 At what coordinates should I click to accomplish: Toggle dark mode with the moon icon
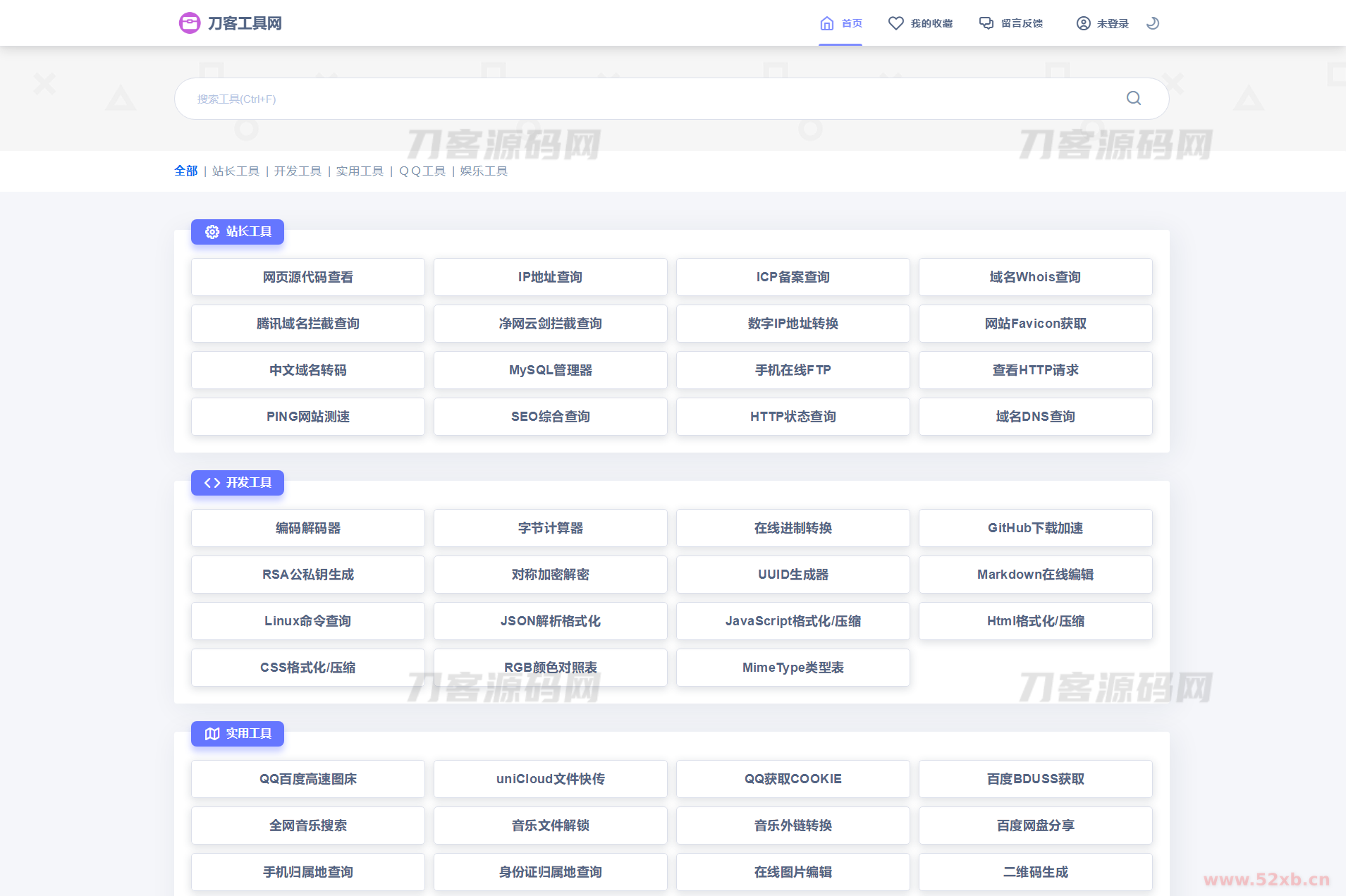(1152, 23)
